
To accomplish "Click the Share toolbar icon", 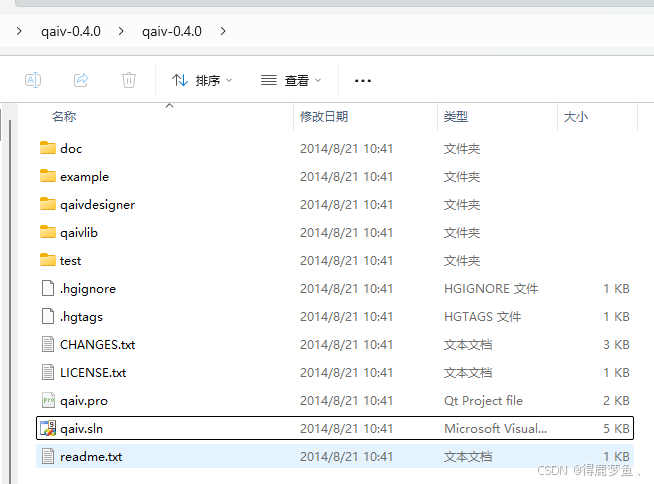I will coord(81,80).
